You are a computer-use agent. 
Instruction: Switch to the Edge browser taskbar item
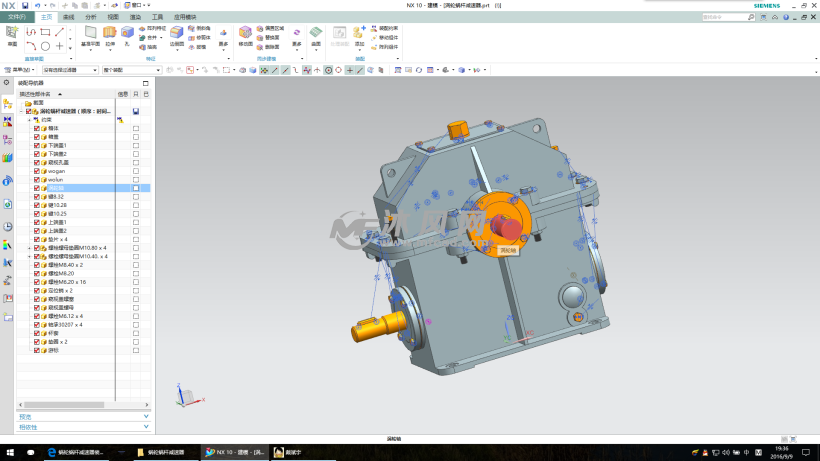(76, 453)
